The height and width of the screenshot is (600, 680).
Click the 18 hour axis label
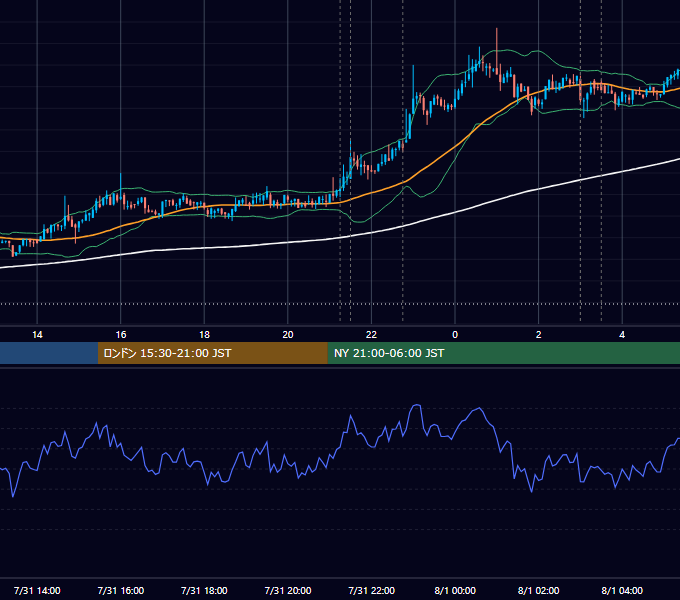204,335
